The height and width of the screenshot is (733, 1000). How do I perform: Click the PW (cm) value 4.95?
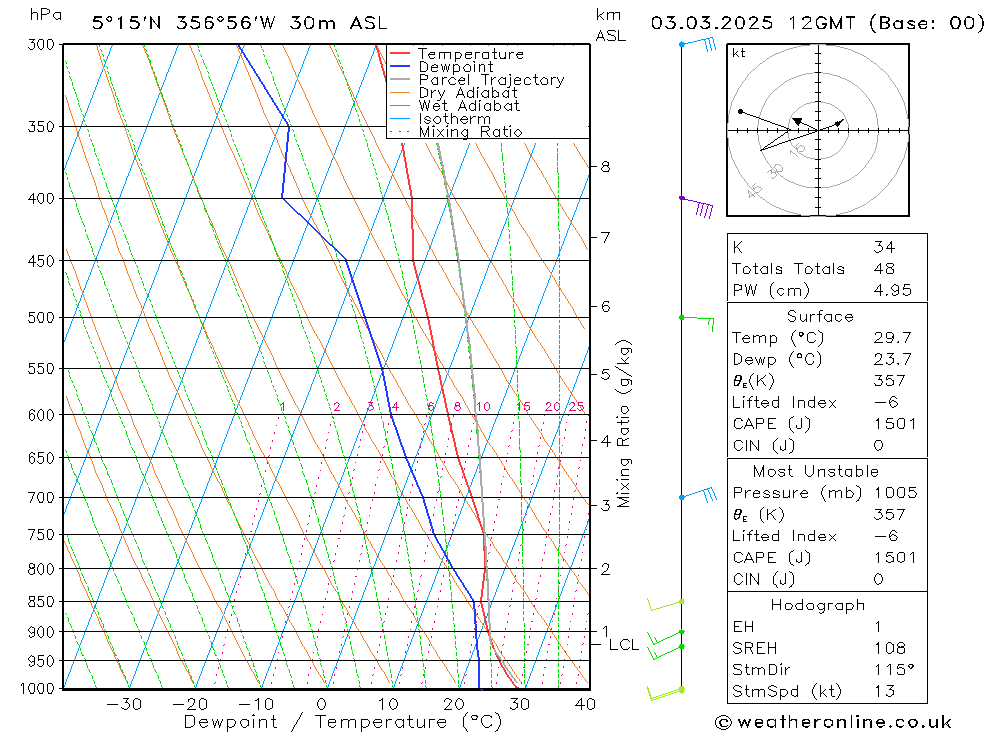(x=893, y=290)
